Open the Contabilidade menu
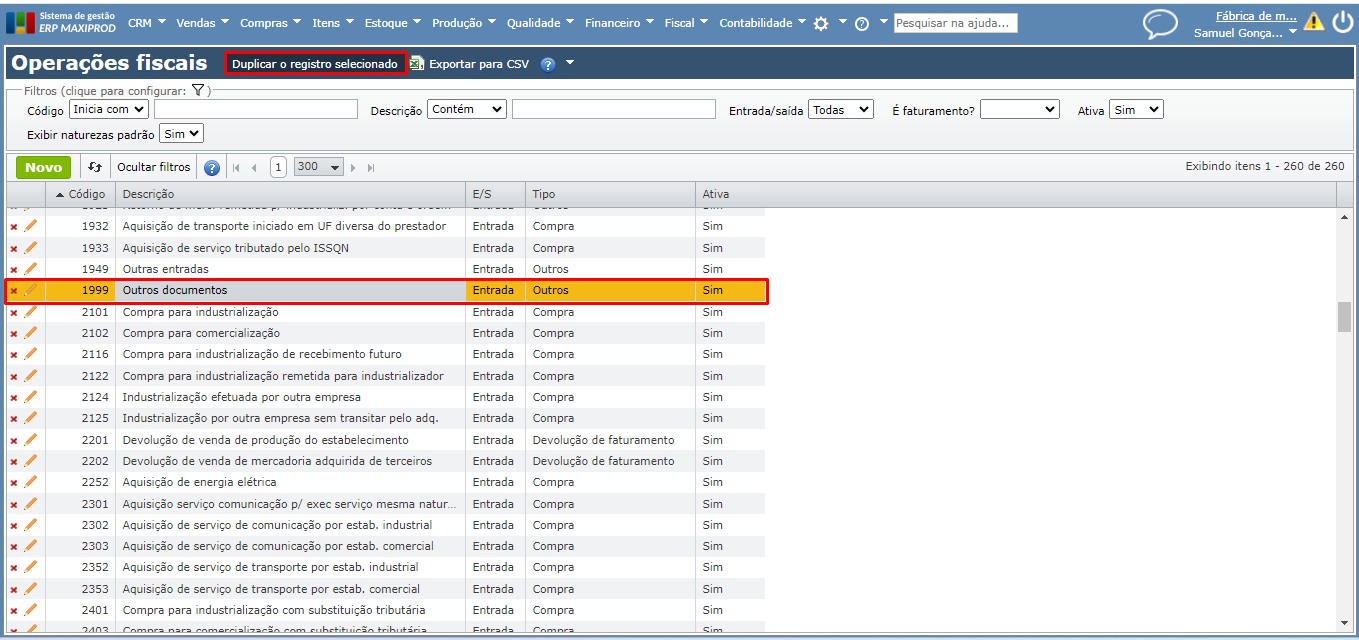Screen dimensions: 1359x640 (x=762, y=23)
